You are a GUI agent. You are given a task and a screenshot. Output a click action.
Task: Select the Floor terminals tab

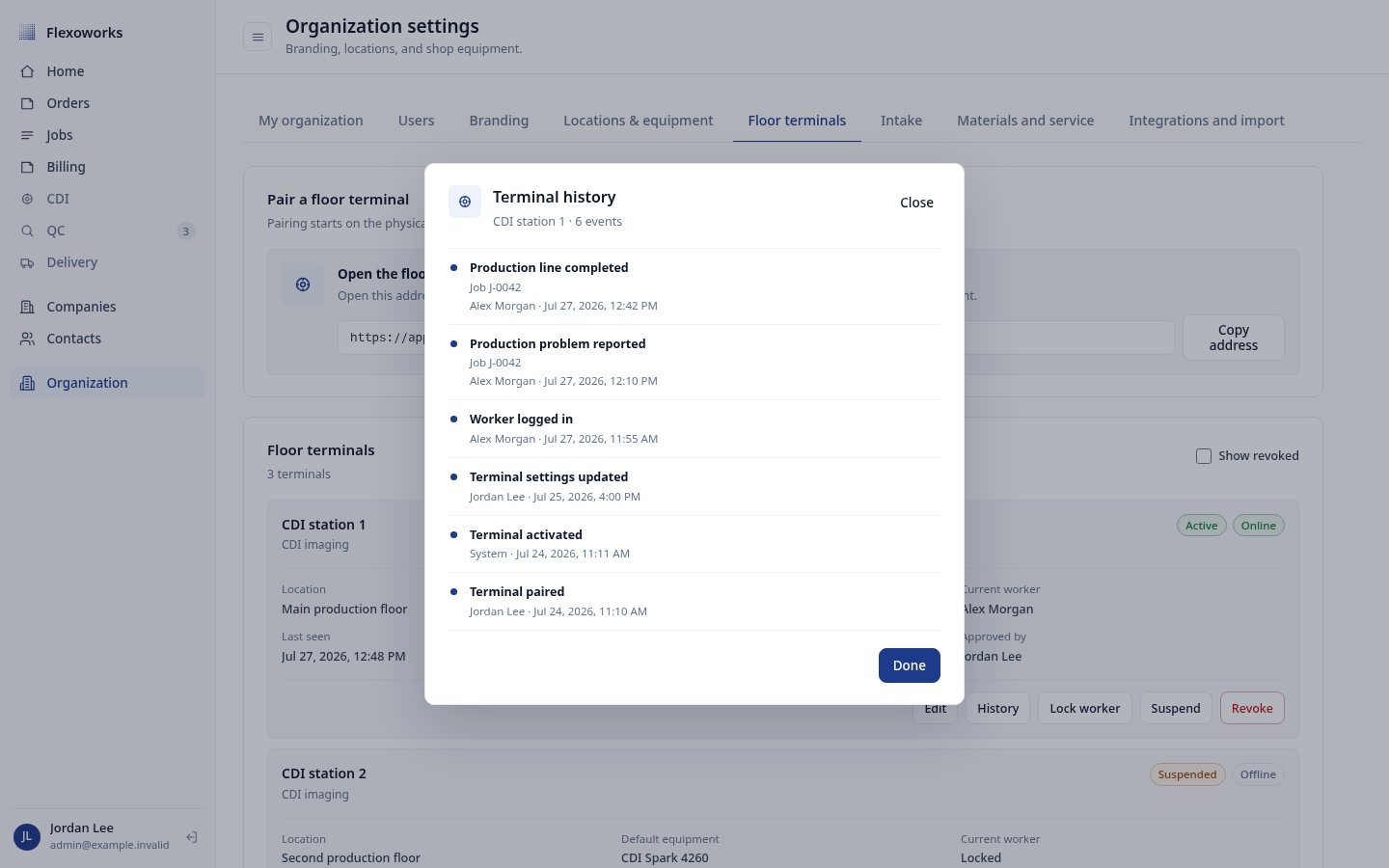[x=797, y=121]
